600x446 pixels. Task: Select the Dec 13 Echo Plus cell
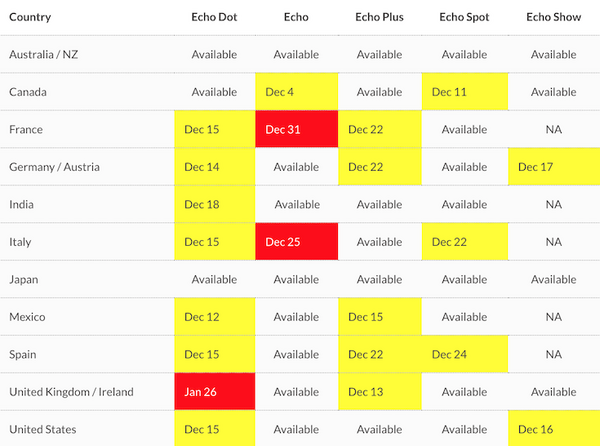(379, 392)
